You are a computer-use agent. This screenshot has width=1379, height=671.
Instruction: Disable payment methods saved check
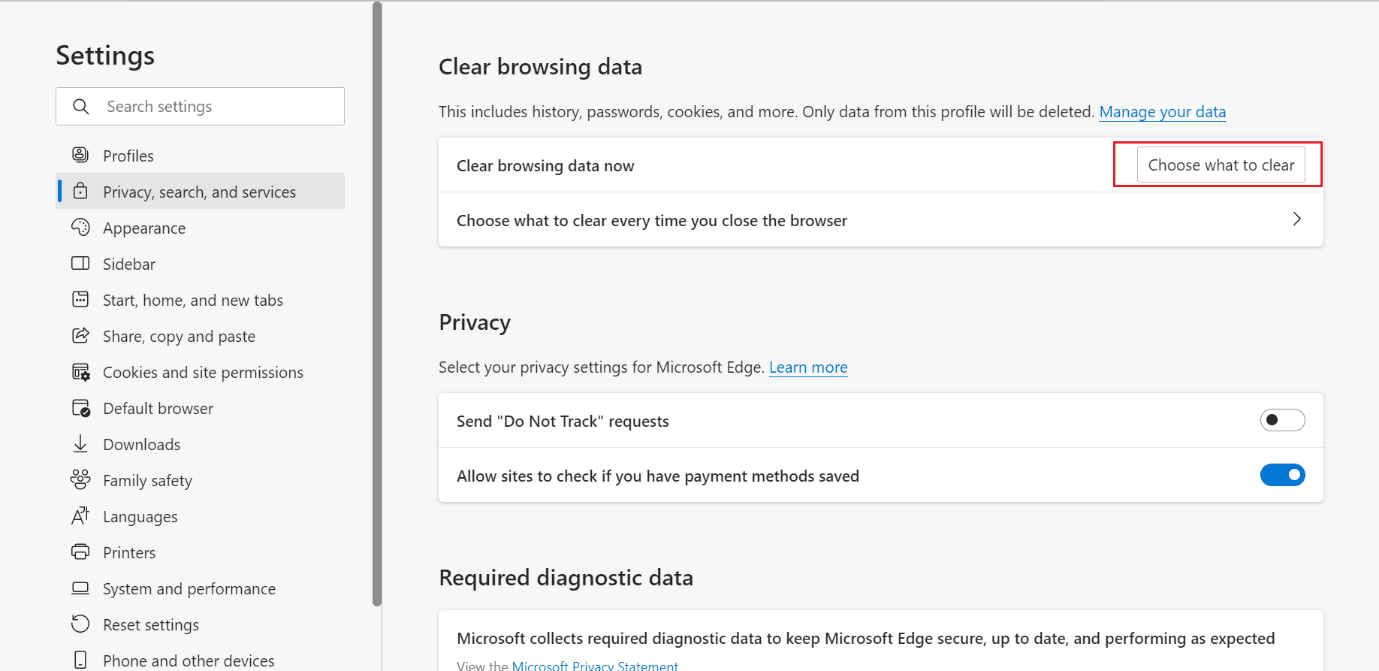point(1282,474)
